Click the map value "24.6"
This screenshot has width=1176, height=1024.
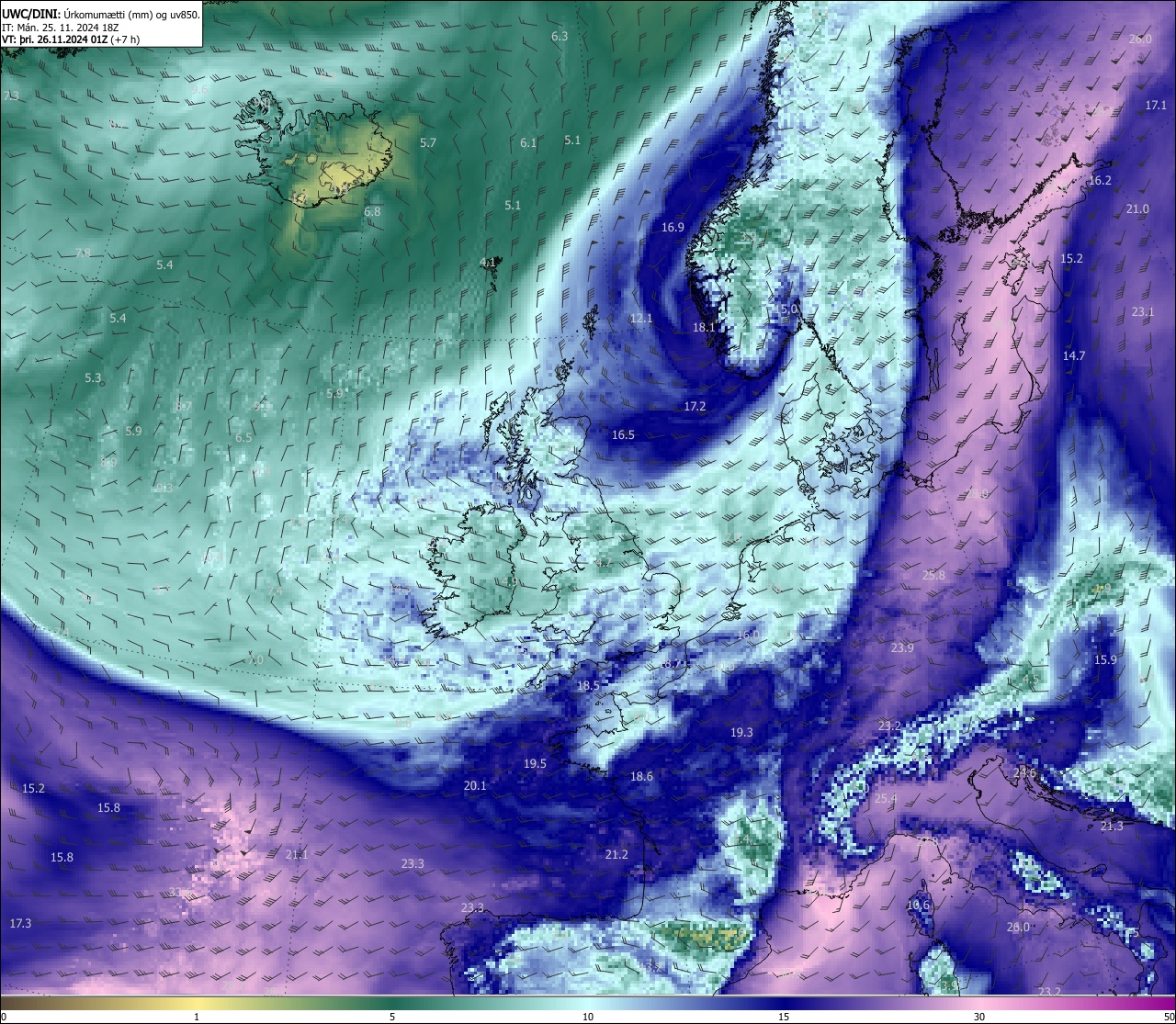[x=1024, y=773]
